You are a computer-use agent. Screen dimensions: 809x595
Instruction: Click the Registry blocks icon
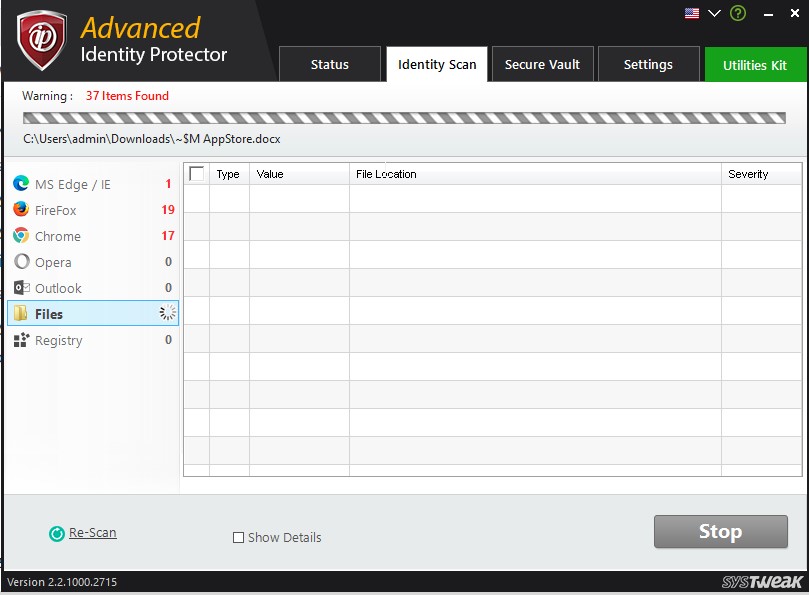(21, 340)
